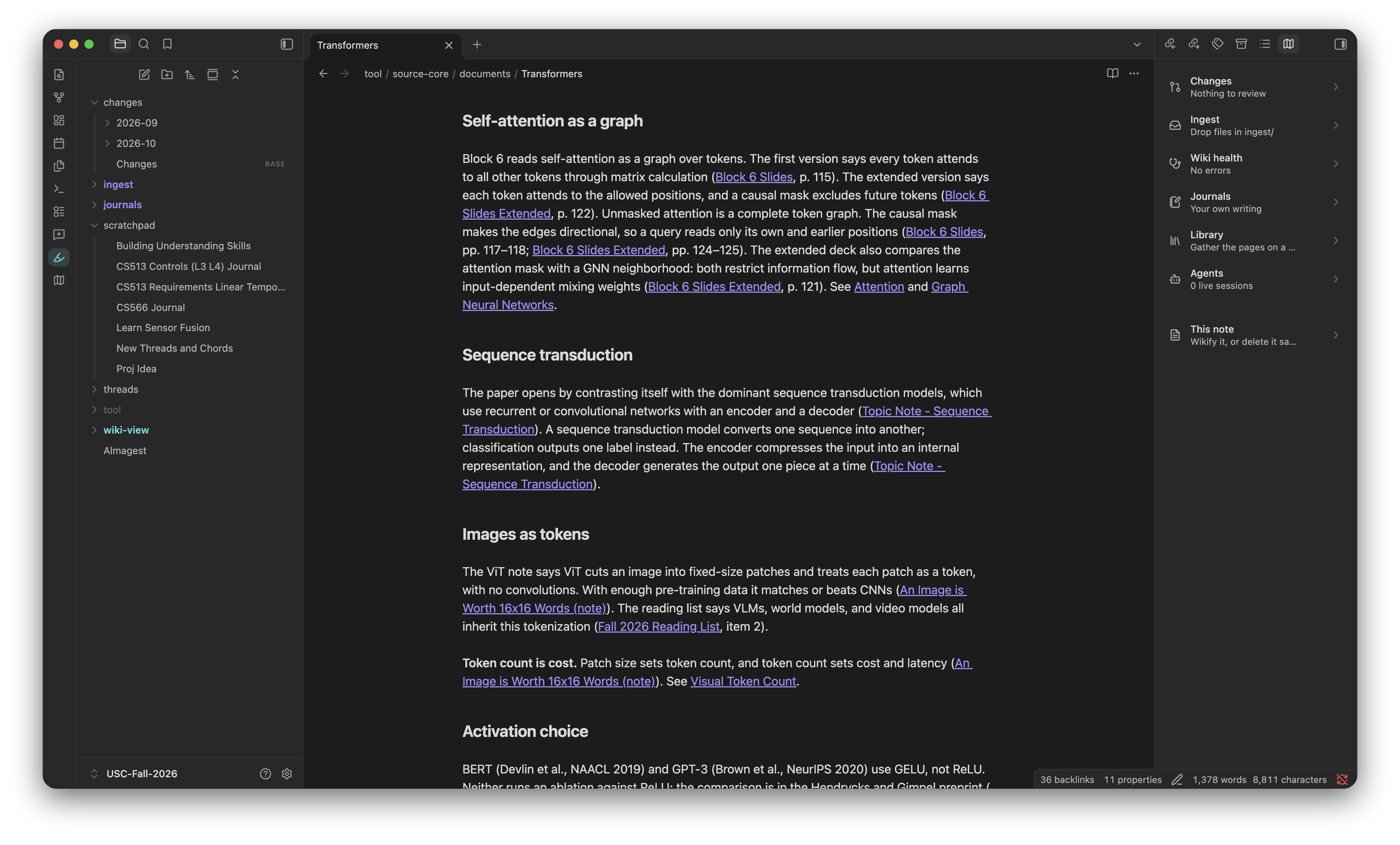Open Wiki health panel item
The width and height of the screenshot is (1400, 845).
click(1256, 164)
